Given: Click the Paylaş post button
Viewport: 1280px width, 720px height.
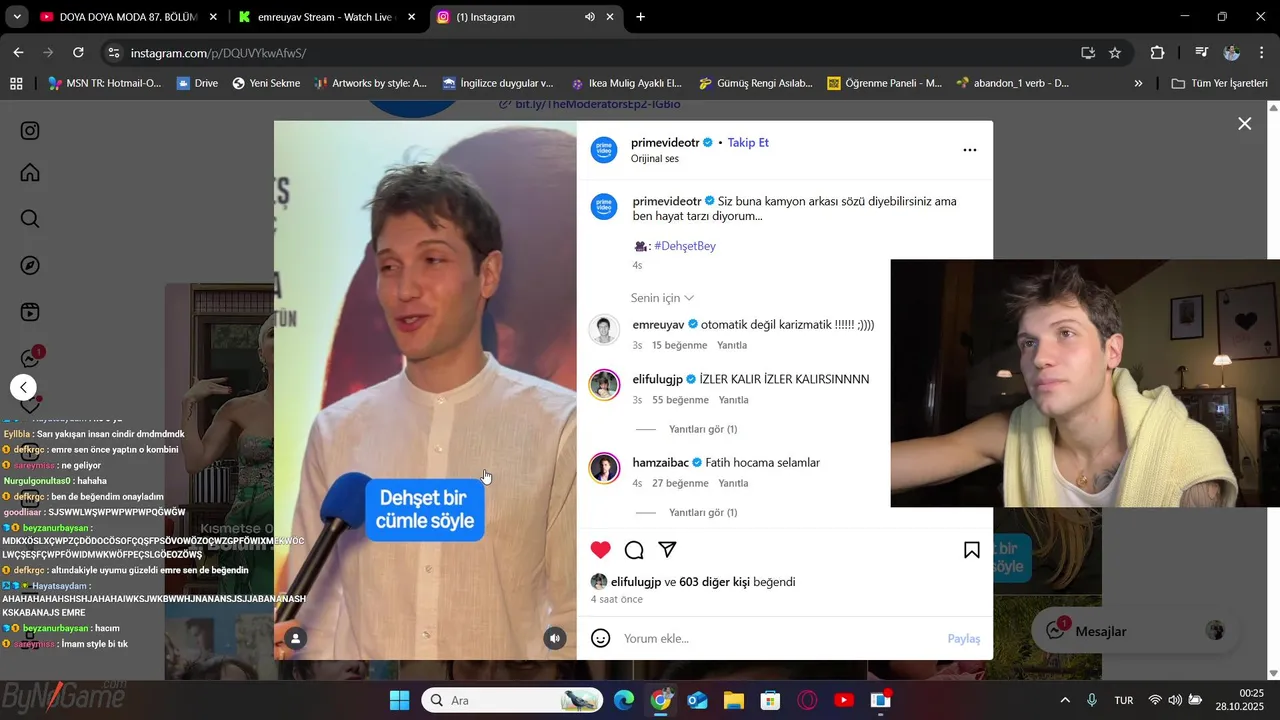Looking at the screenshot, I should [x=964, y=638].
